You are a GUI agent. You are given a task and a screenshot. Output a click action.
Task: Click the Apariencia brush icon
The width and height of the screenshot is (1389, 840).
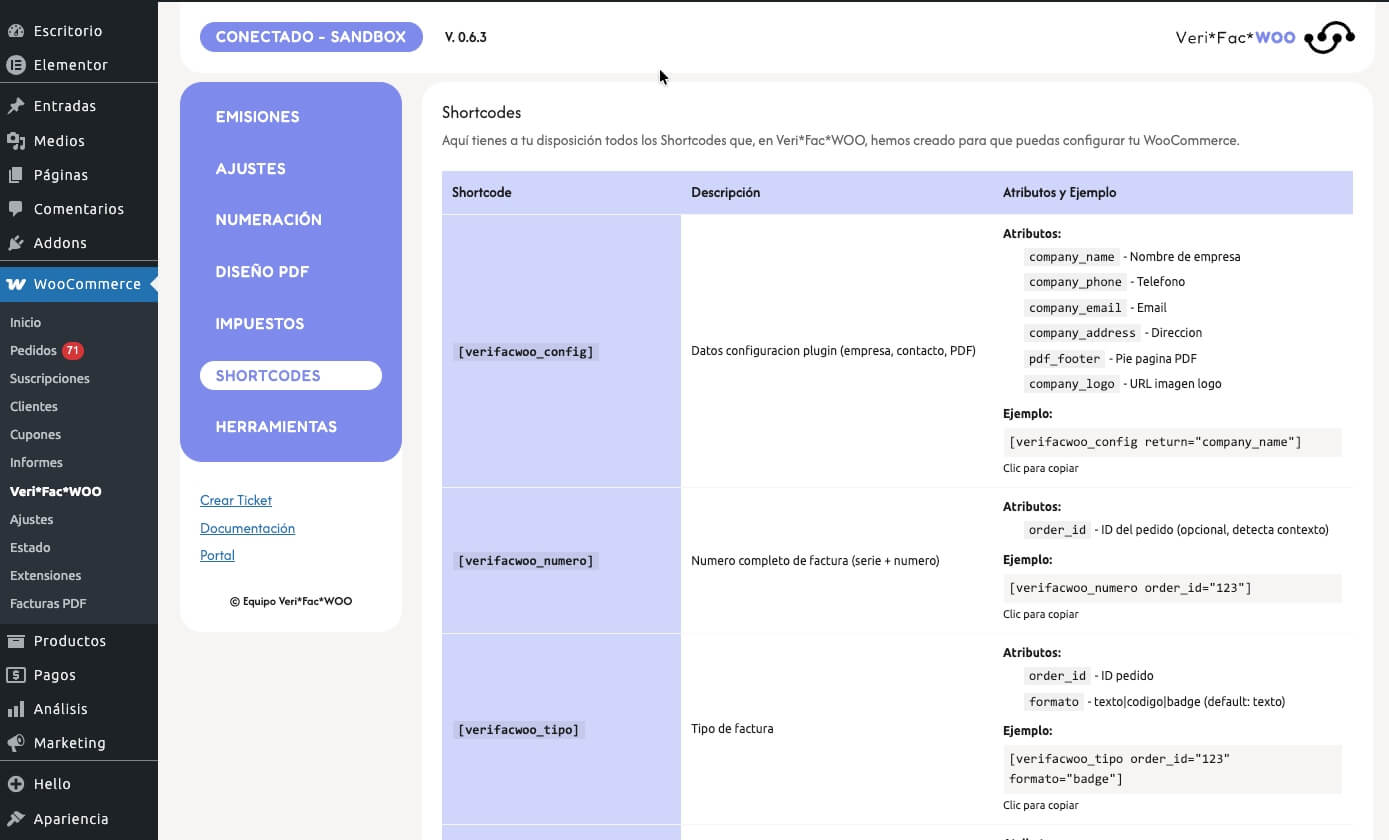tap(16, 819)
